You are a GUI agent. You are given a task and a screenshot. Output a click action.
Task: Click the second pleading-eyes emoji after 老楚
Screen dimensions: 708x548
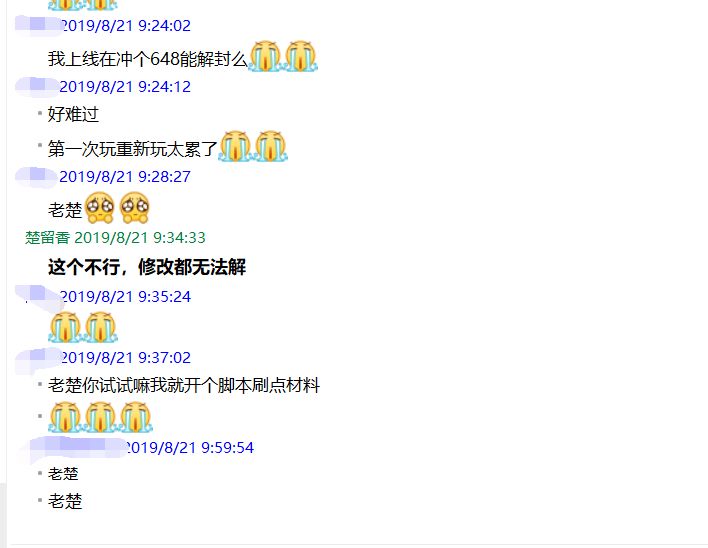[x=135, y=208]
